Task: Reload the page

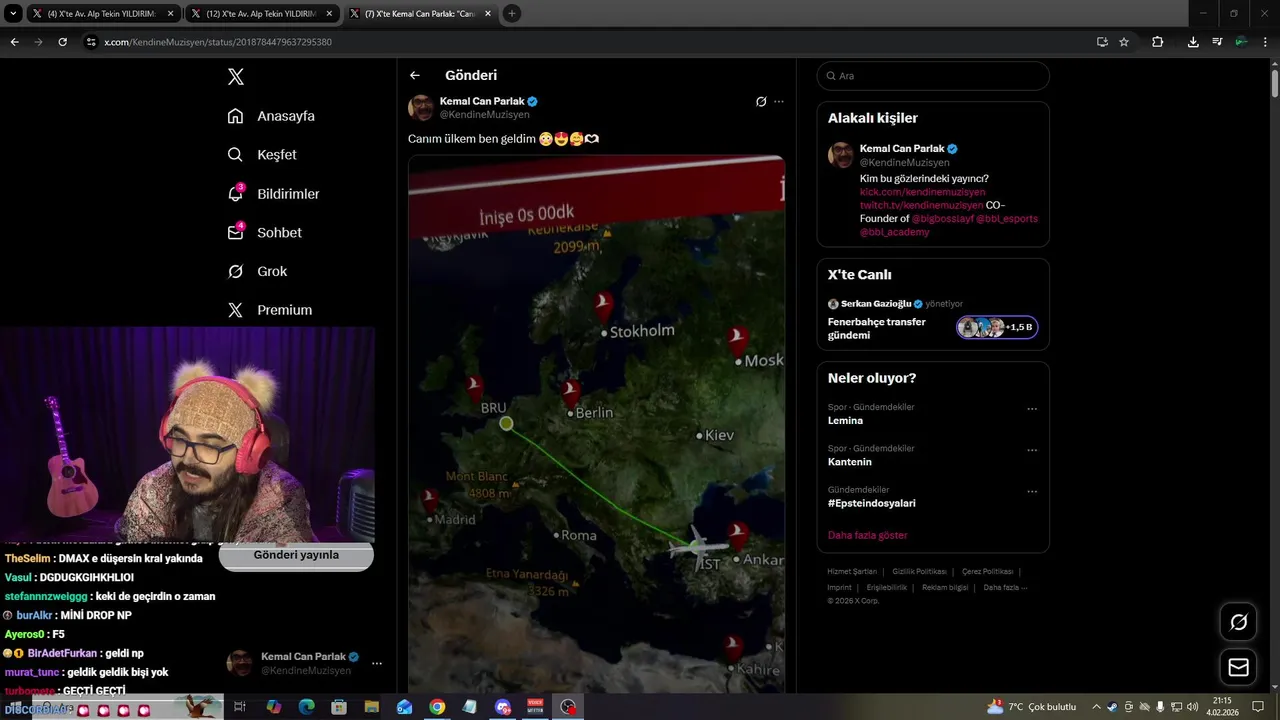Action: (63, 42)
